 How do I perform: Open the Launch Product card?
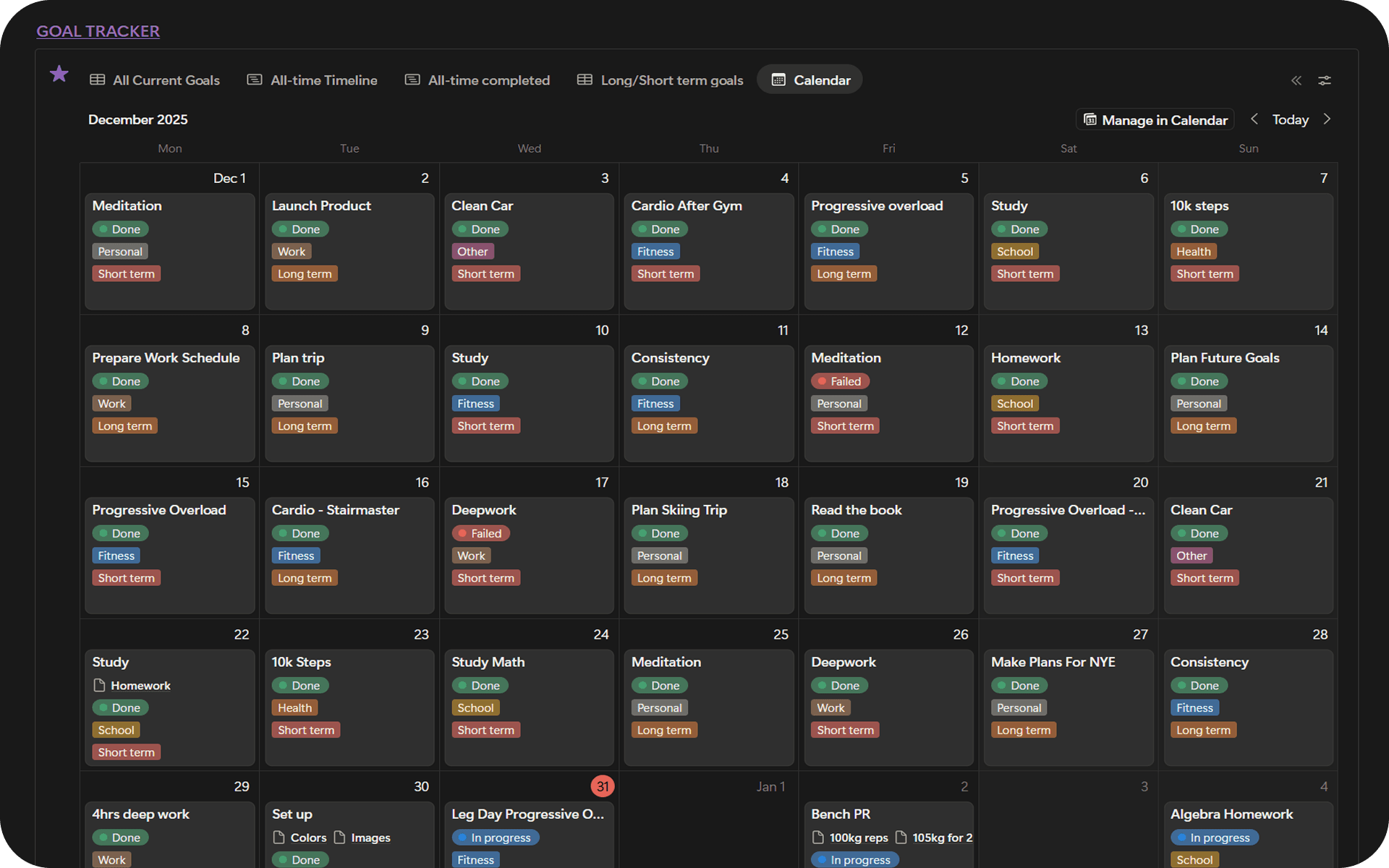321,206
